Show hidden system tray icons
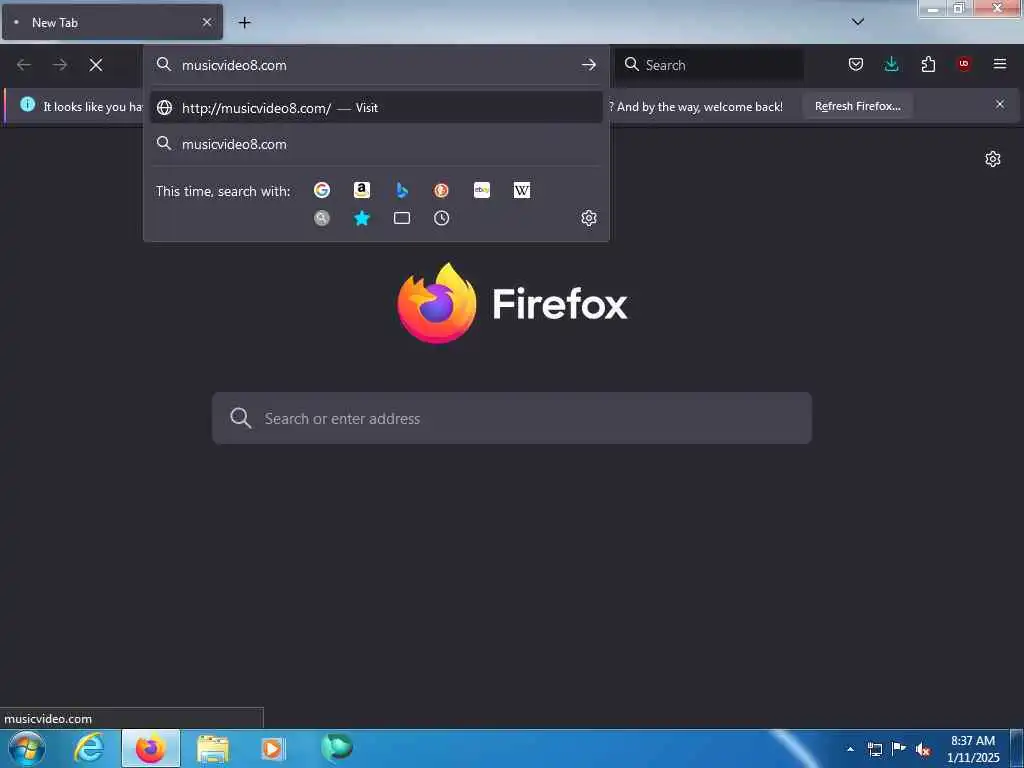The image size is (1024, 768). (x=850, y=749)
